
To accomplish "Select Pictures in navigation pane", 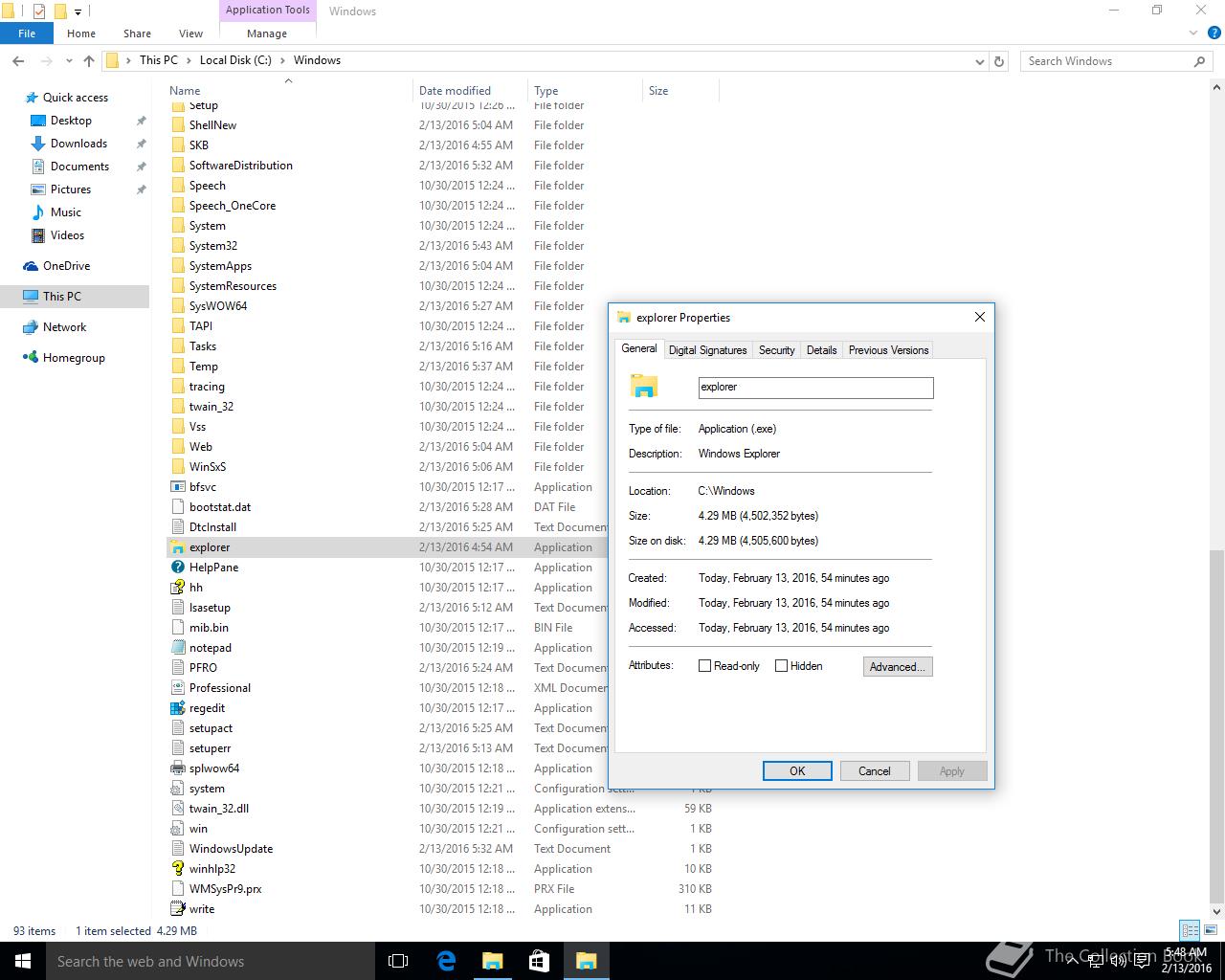I will (x=71, y=189).
